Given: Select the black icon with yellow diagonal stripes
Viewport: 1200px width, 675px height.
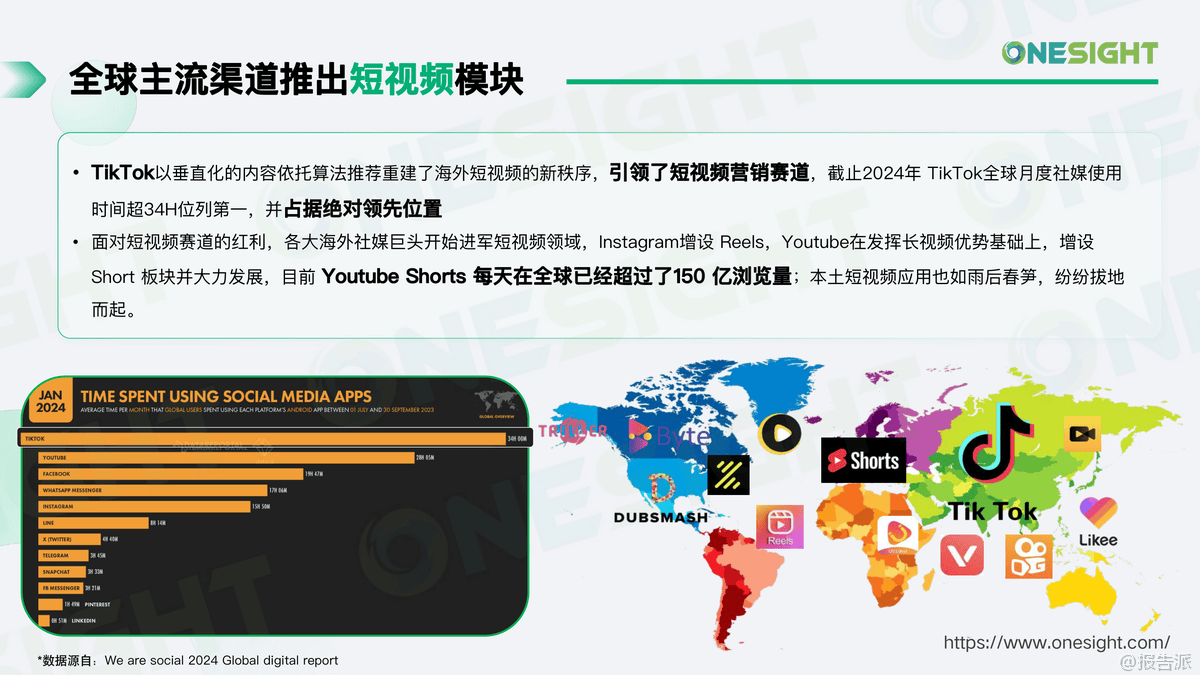Looking at the screenshot, I should [728, 475].
